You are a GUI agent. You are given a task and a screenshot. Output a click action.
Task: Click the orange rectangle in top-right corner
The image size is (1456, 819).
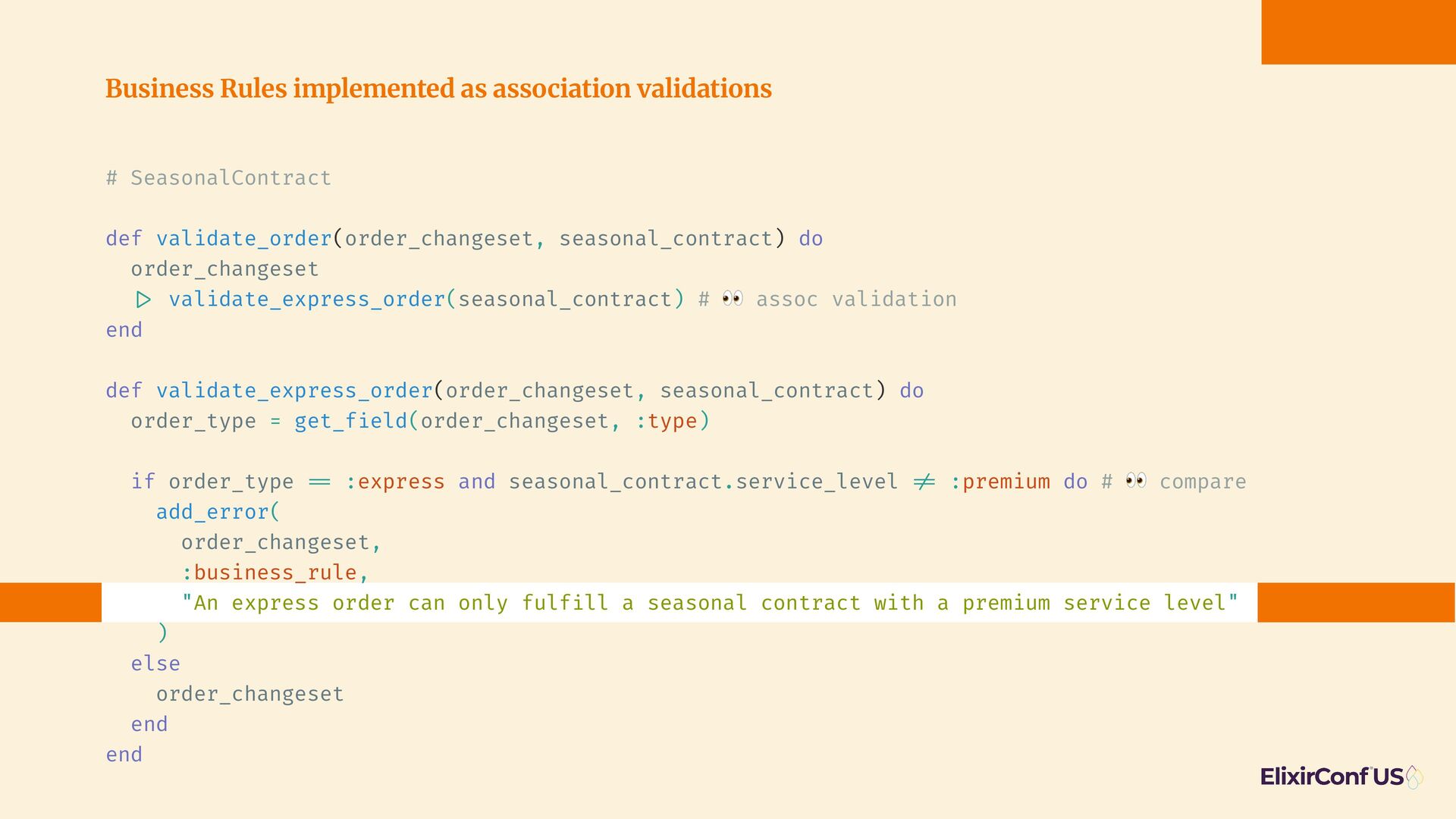pyautogui.click(x=1358, y=32)
